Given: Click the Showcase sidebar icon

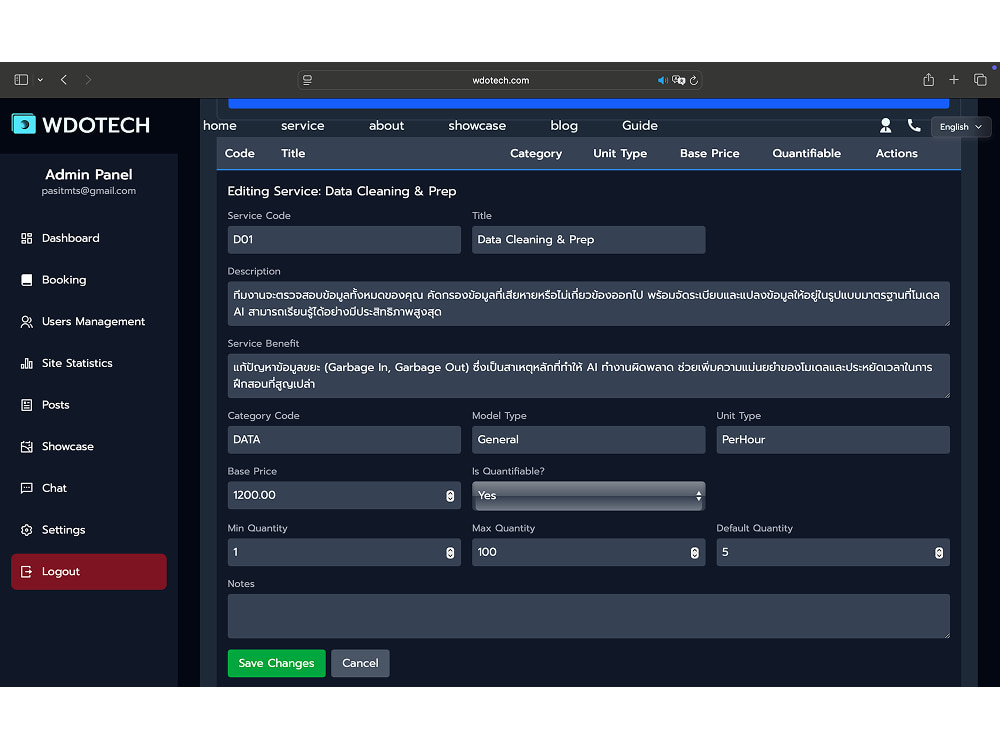Looking at the screenshot, I should 27,446.
